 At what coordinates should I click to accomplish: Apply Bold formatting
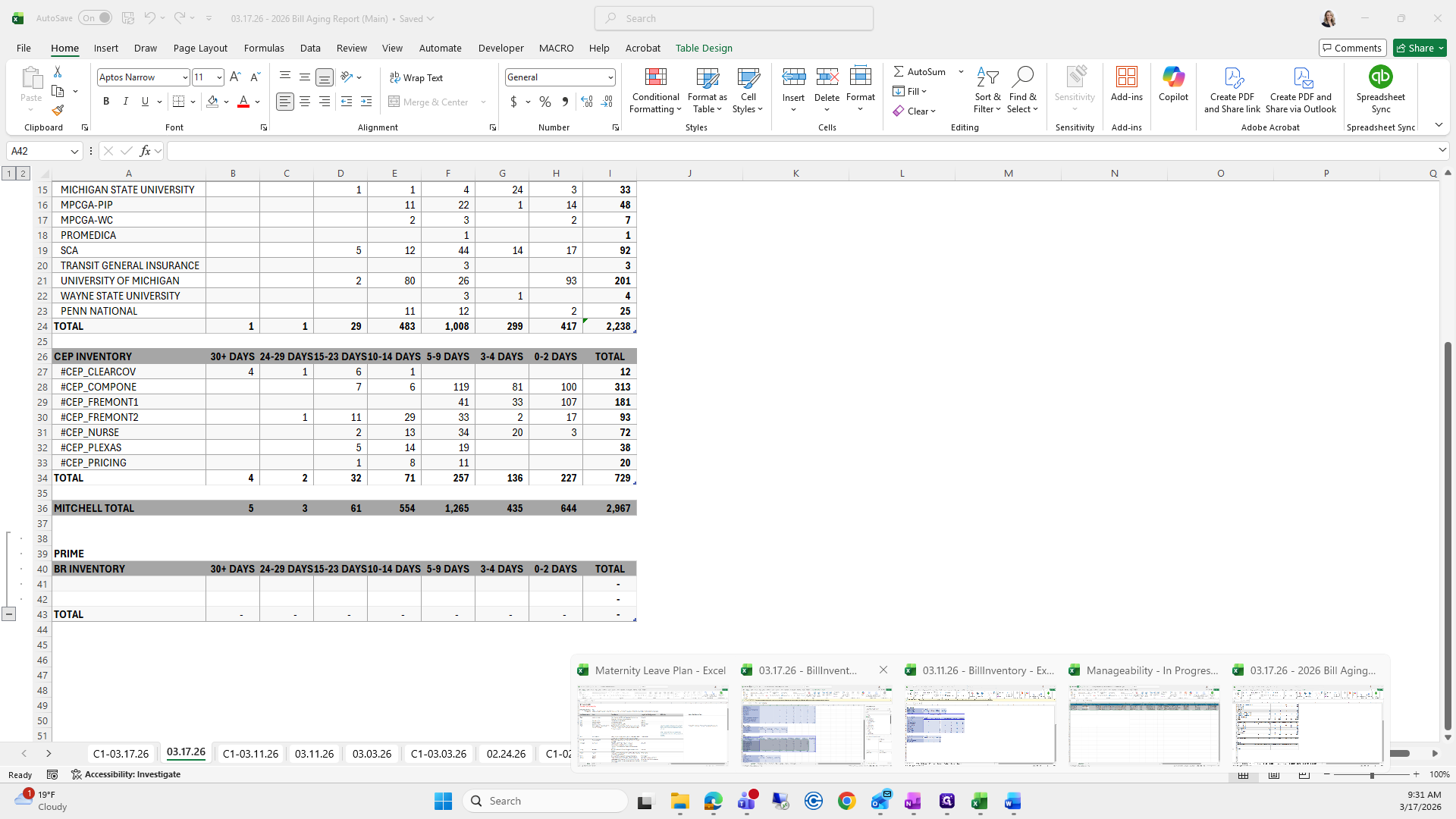point(106,102)
